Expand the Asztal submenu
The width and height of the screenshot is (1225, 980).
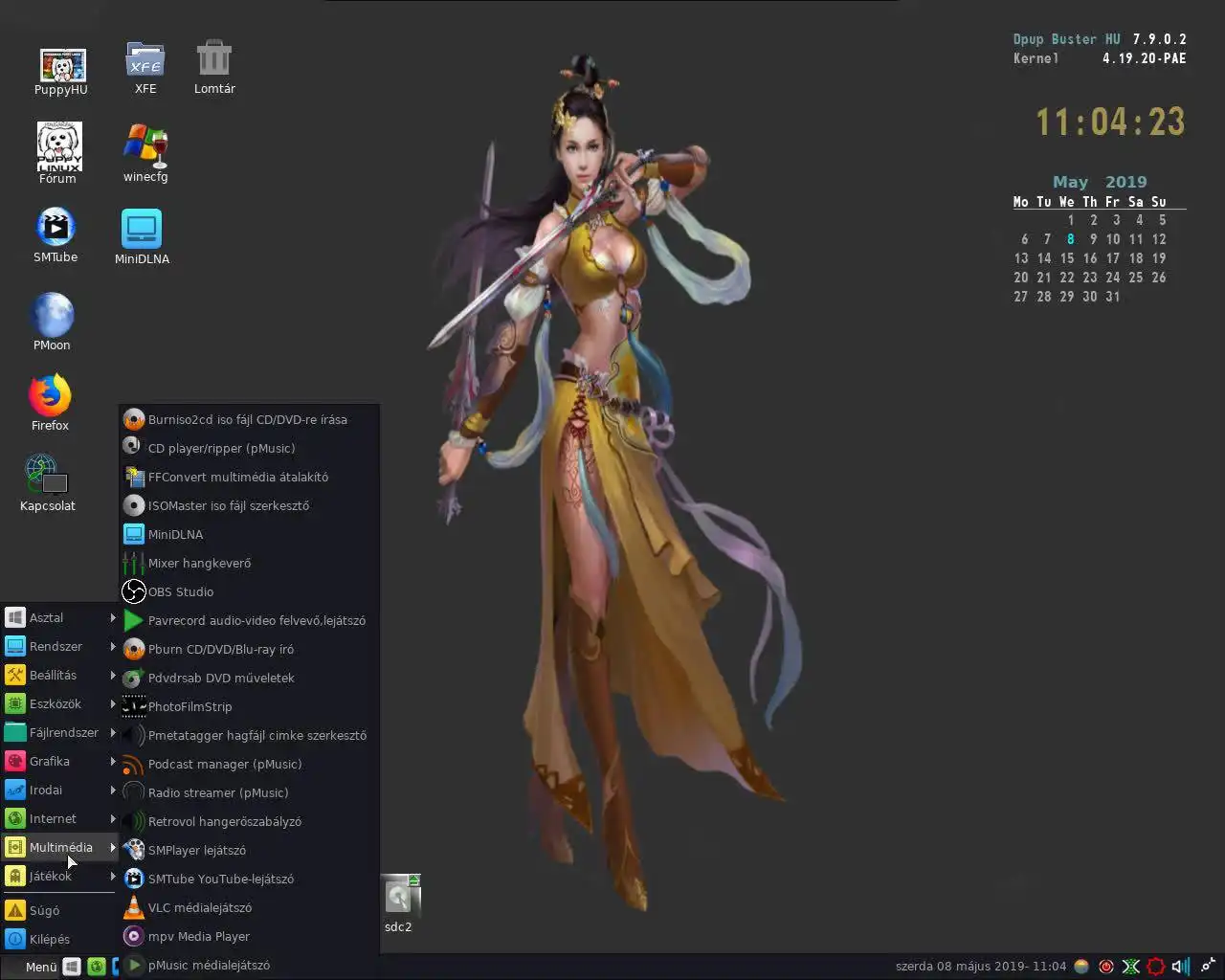click(x=60, y=618)
